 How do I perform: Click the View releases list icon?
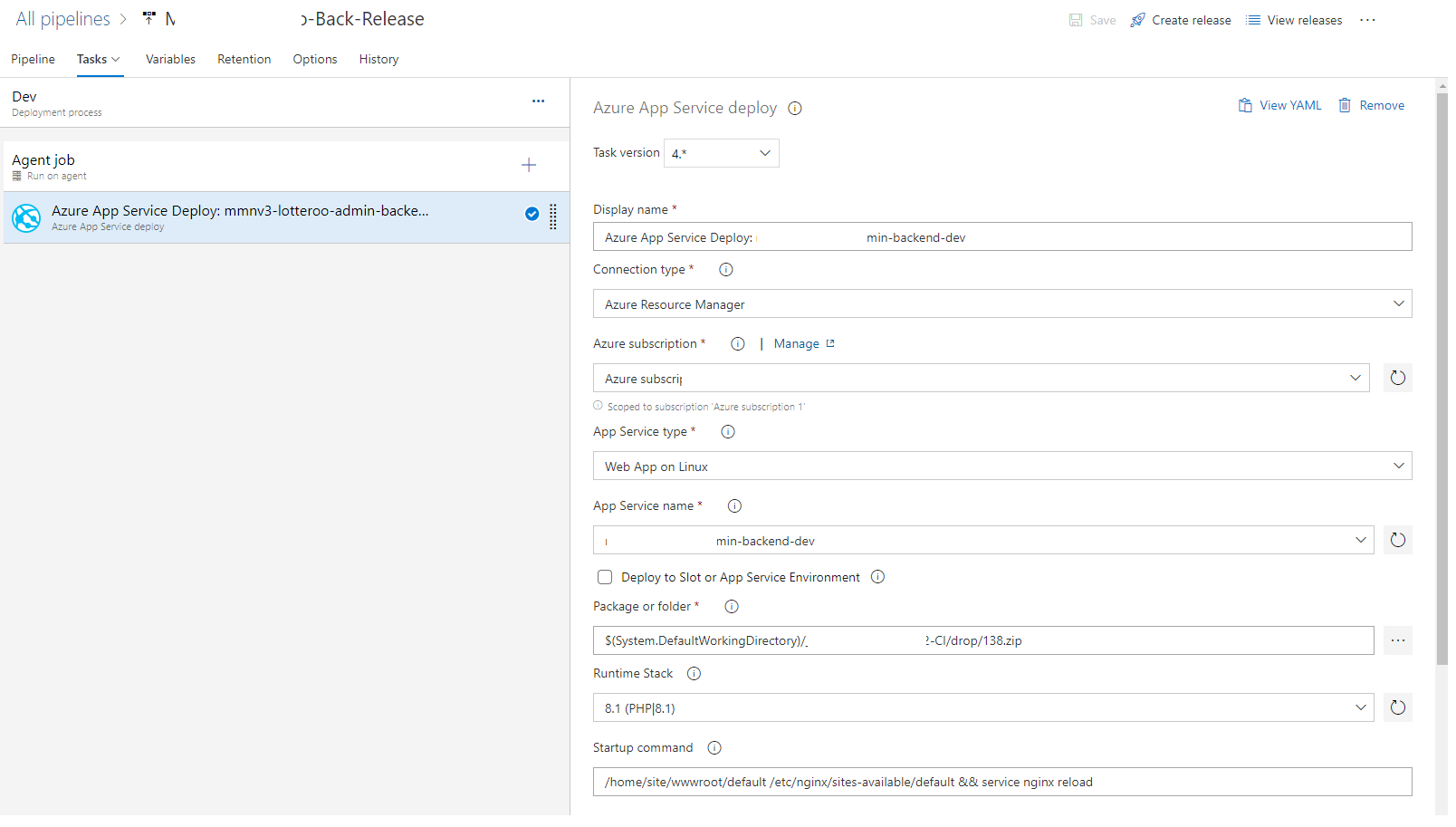[1253, 20]
